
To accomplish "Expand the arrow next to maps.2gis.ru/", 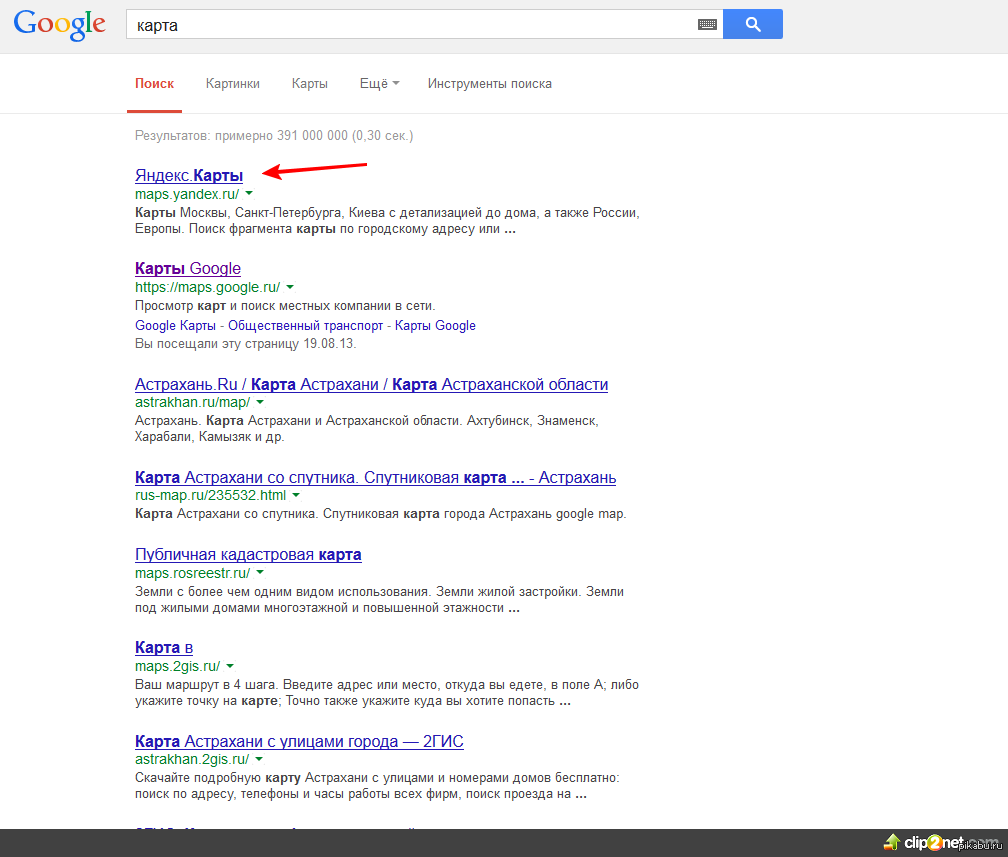I will (x=230, y=666).
